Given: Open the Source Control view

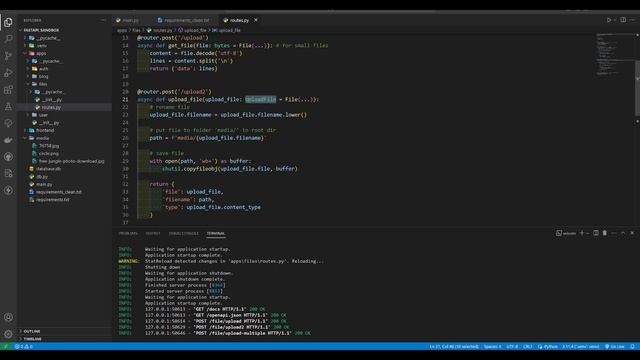Looking at the screenshot, I should (8, 56).
